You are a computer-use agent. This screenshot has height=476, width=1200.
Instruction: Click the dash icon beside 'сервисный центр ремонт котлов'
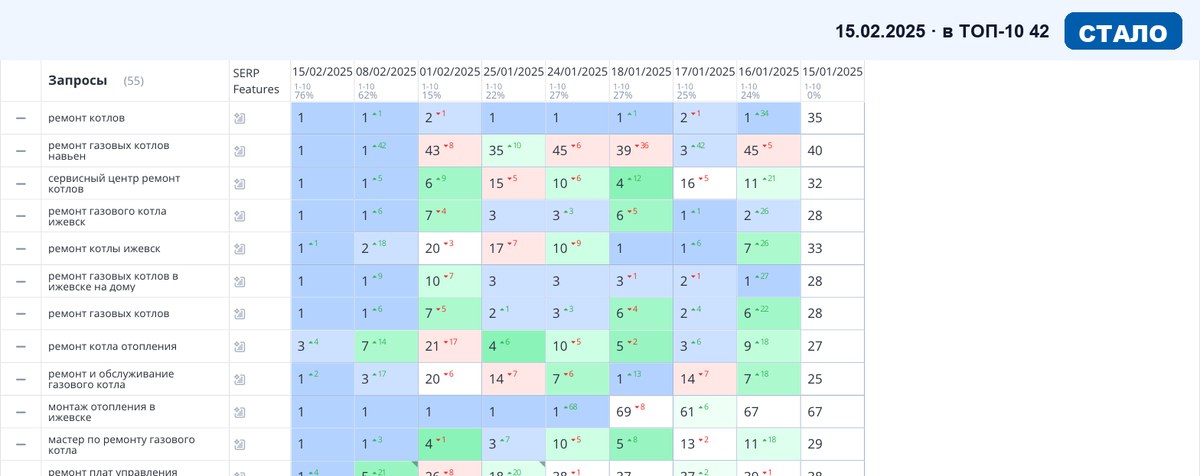(x=20, y=184)
